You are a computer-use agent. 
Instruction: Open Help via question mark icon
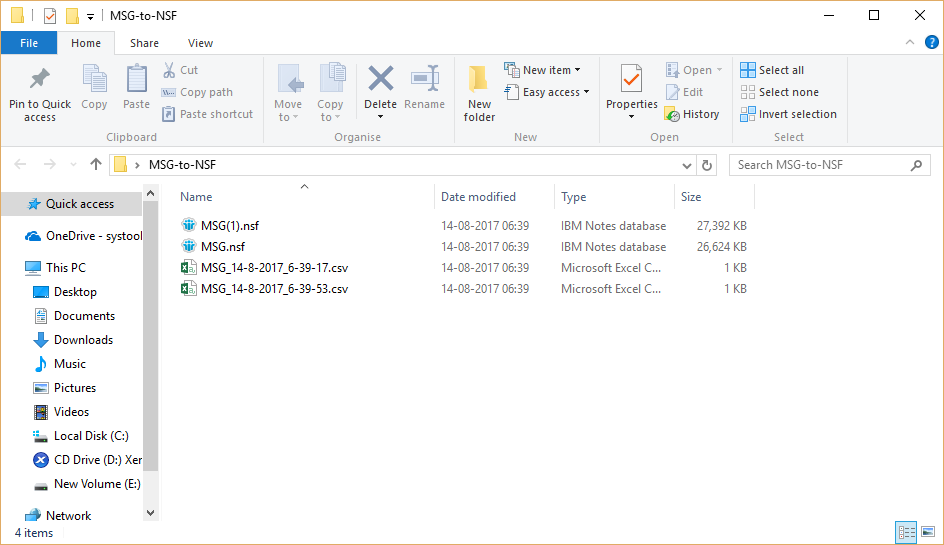[x=931, y=42]
